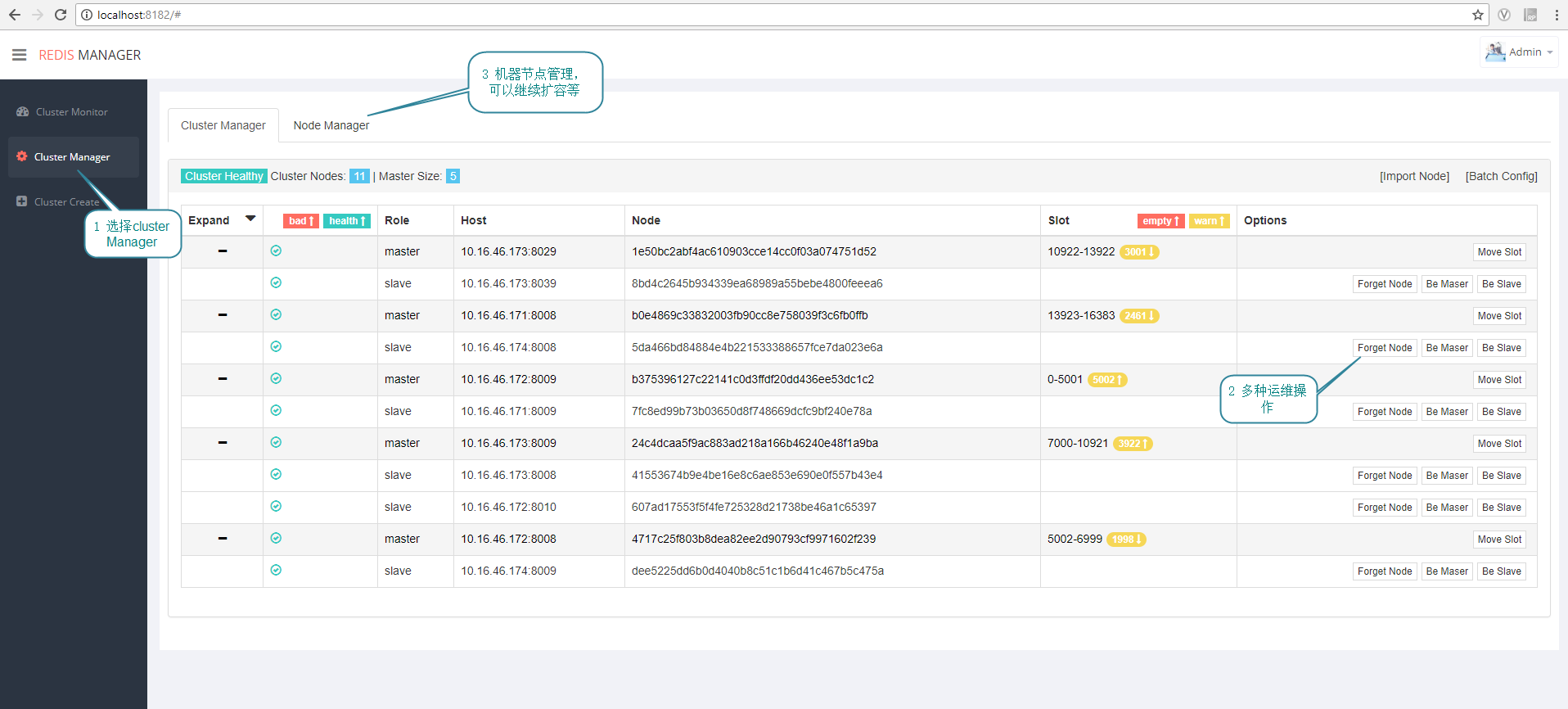Image resolution: width=1568 pixels, height=709 pixels.
Task: Toggle the hamburger sidebar menu icon
Action: [20, 55]
